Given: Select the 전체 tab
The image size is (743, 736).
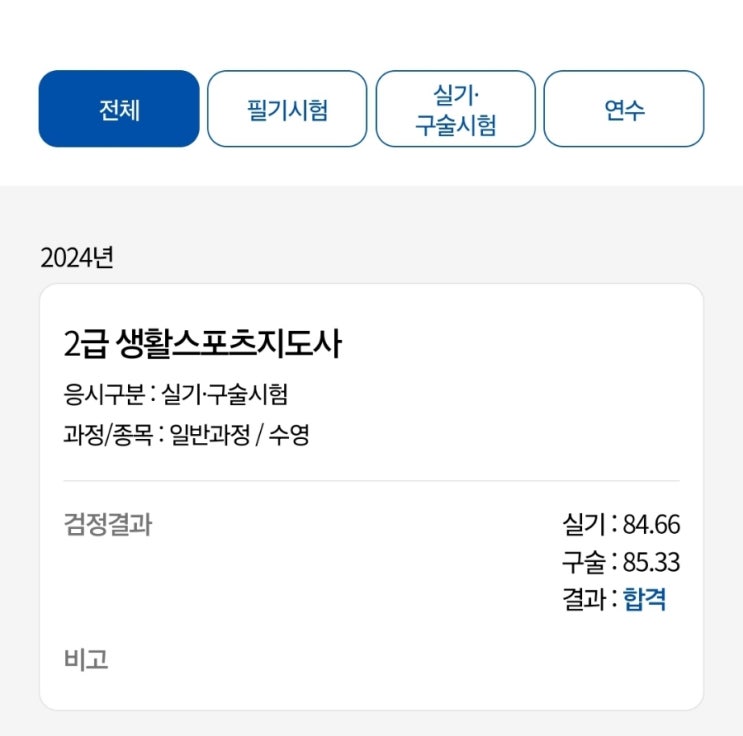Looking at the screenshot, I should (x=119, y=109).
